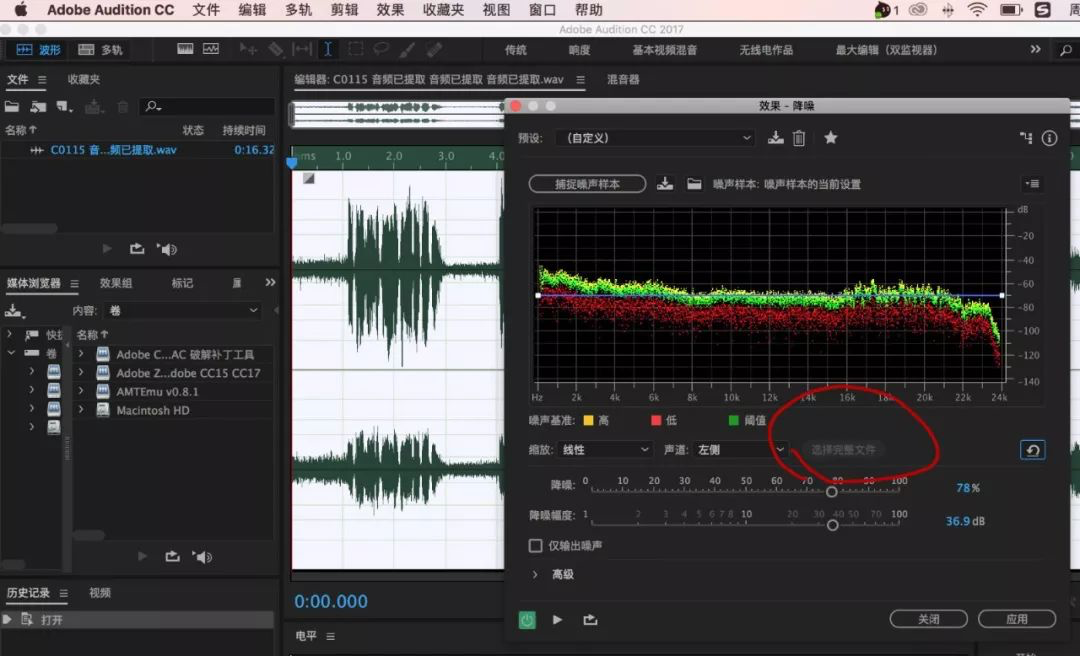Open the 预设 dropdown

pyautogui.click(x=655, y=138)
